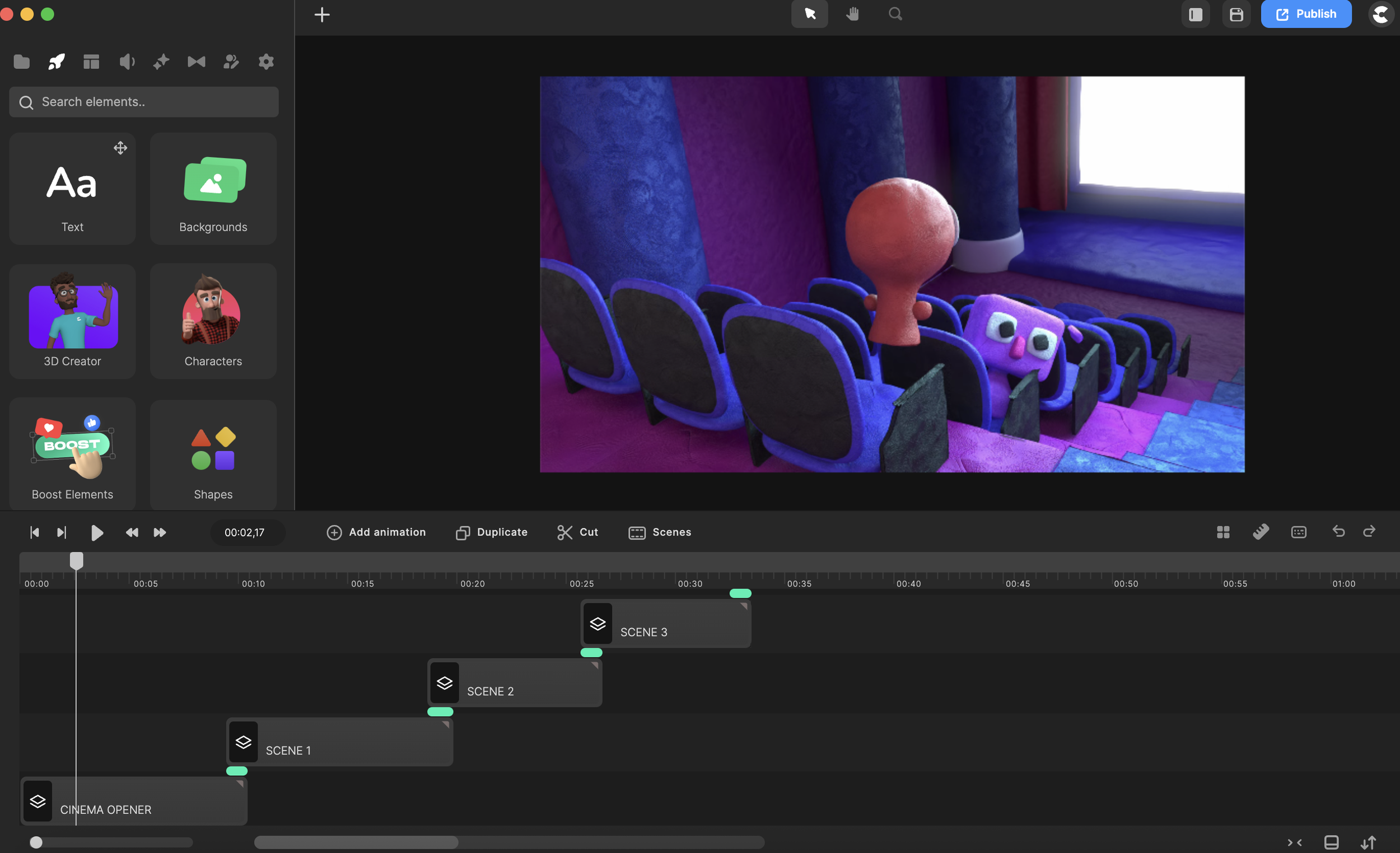Click the zoom magnifier tool

pos(895,14)
